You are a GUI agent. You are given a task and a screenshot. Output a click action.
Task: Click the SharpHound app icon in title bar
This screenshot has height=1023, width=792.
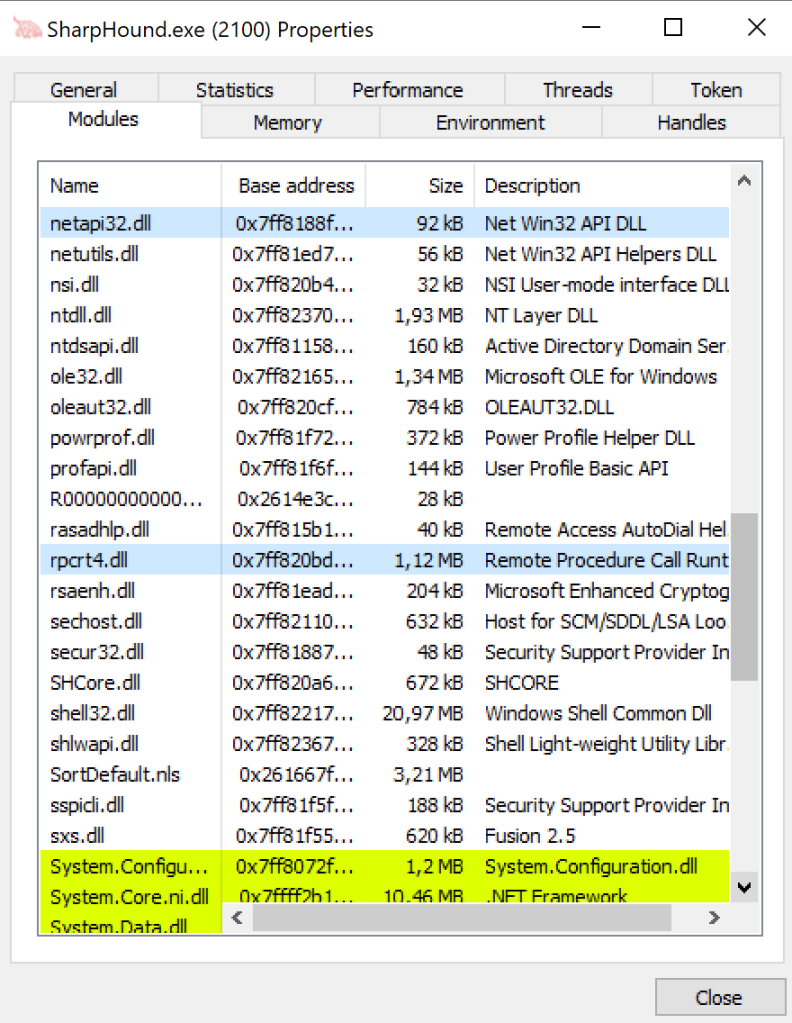point(25,29)
